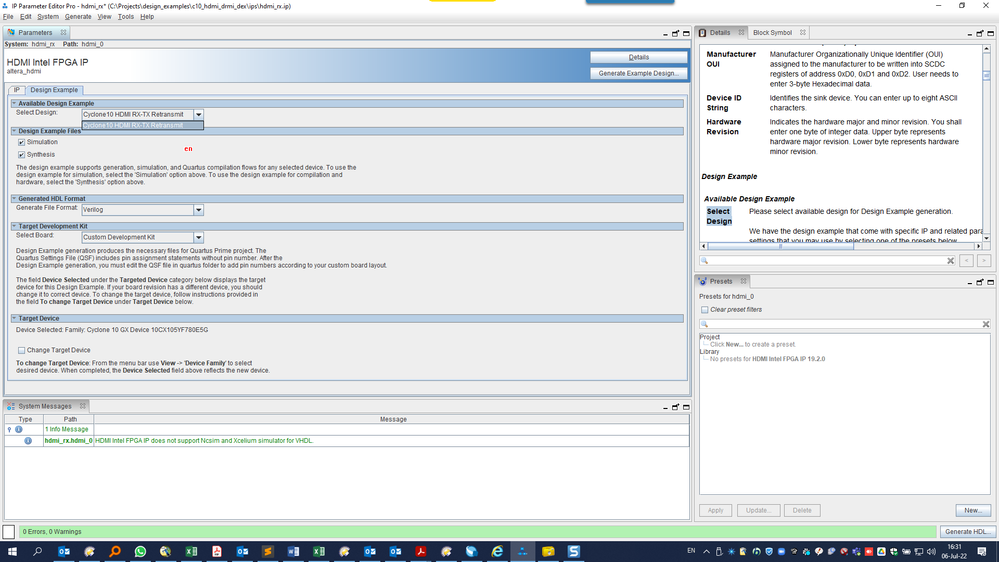This screenshot has height=562, width=999.
Task: Click the white square icon in status bar
Action: 9,531
